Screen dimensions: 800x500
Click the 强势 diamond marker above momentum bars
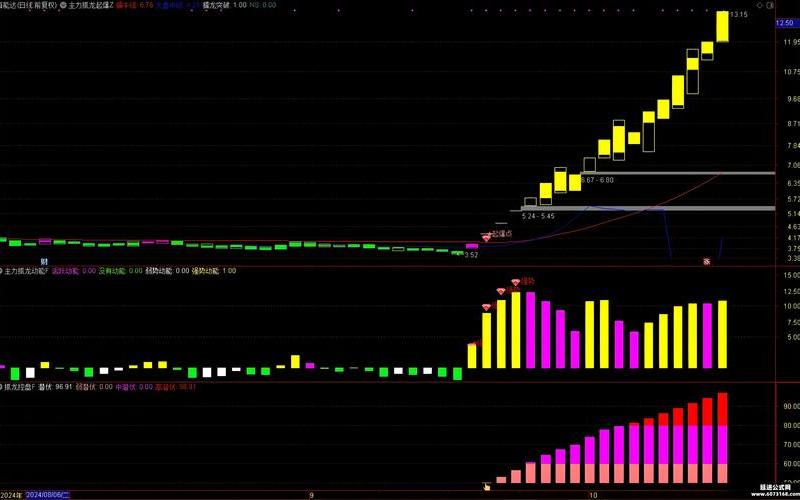(x=516, y=282)
